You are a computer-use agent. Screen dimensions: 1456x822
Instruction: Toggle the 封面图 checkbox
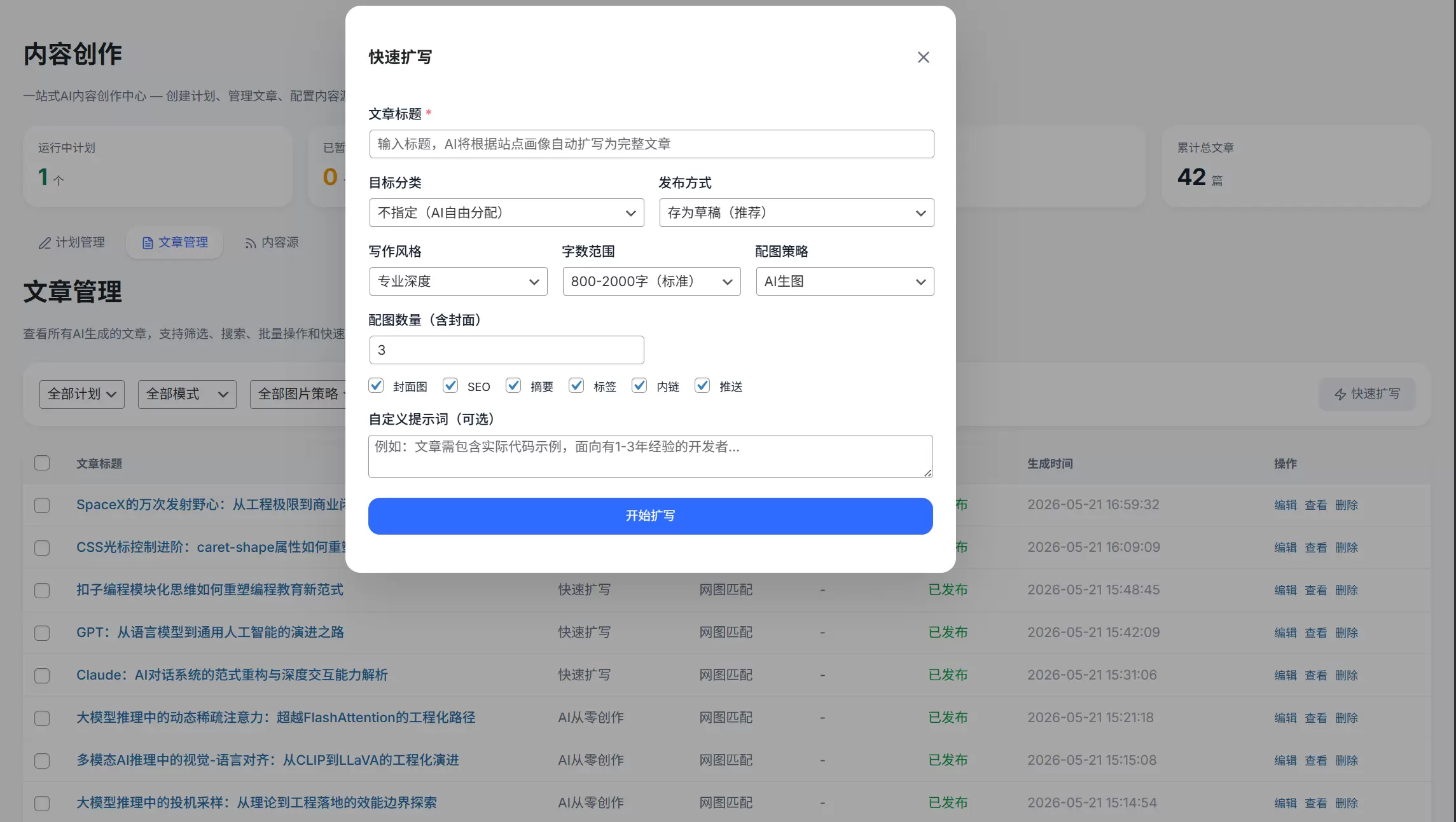click(x=376, y=385)
